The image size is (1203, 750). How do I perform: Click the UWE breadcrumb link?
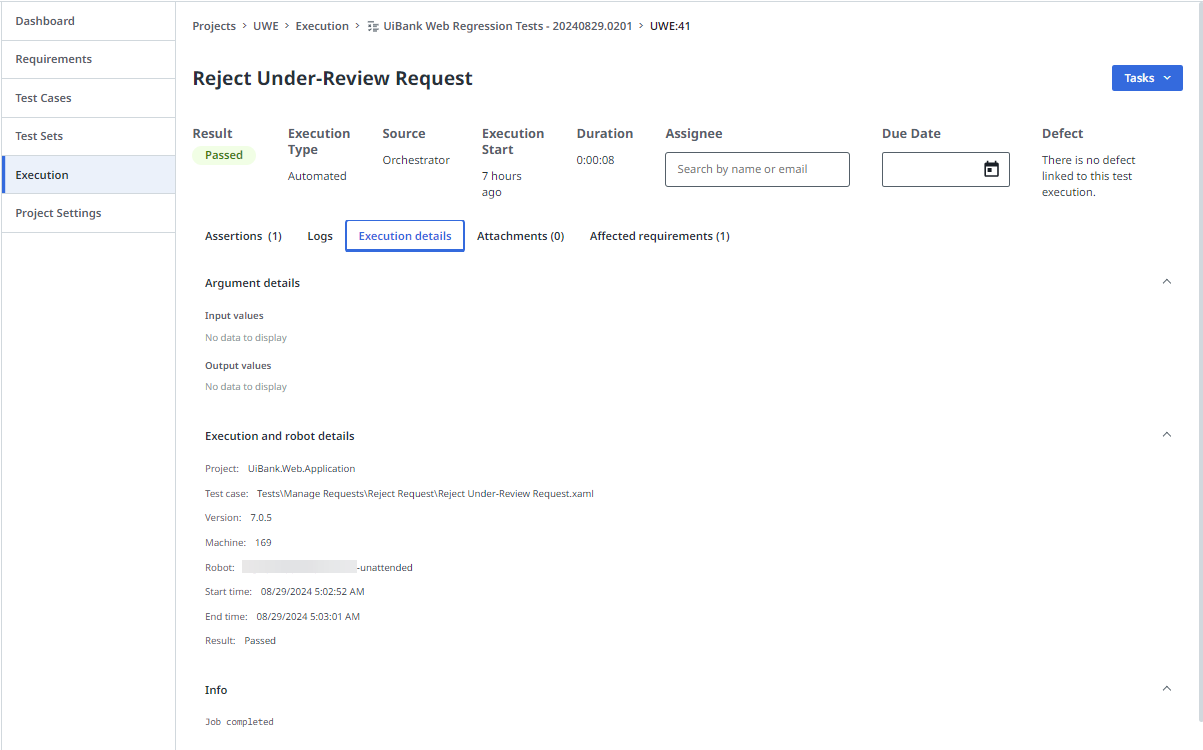pyautogui.click(x=265, y=25)
